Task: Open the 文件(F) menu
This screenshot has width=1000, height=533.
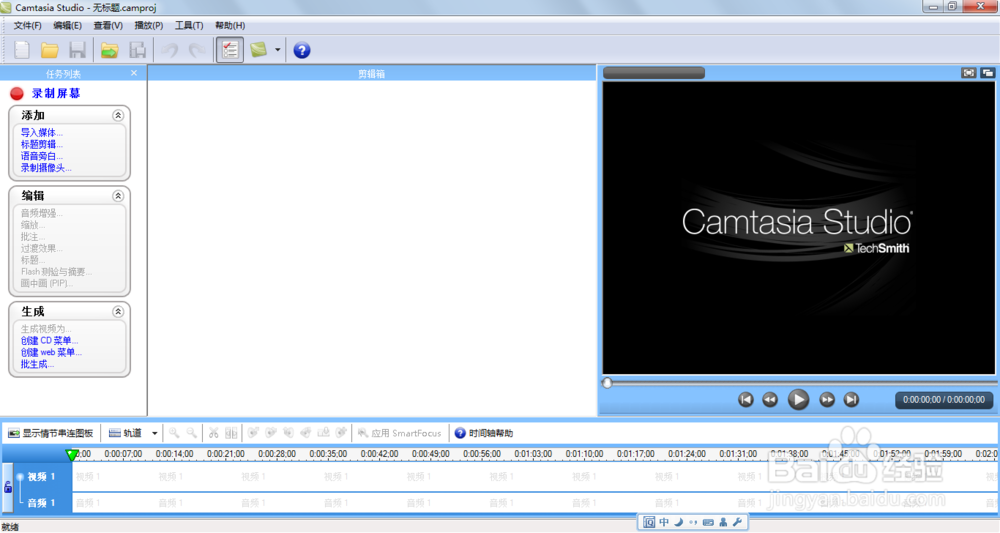Action: coord(27,26)
